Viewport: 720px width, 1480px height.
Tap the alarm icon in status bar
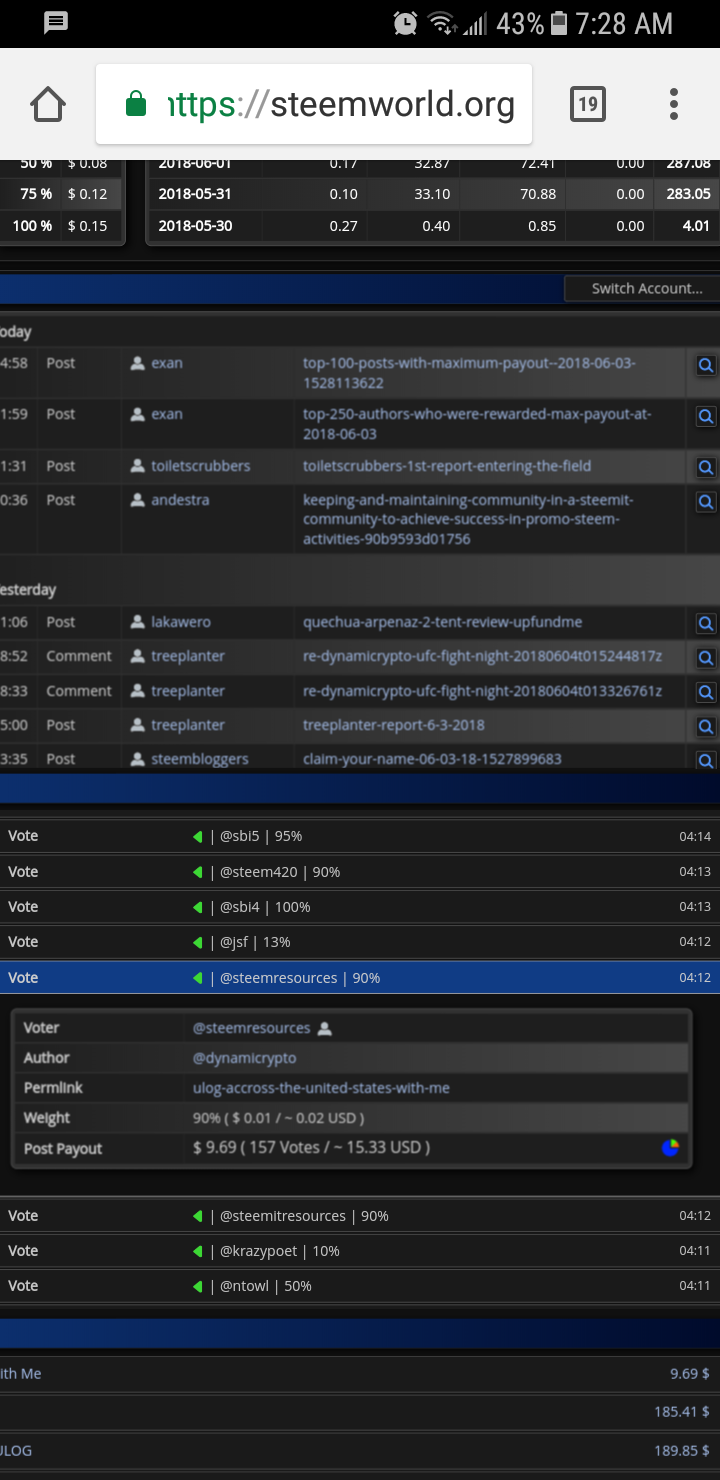click(405, 23)
